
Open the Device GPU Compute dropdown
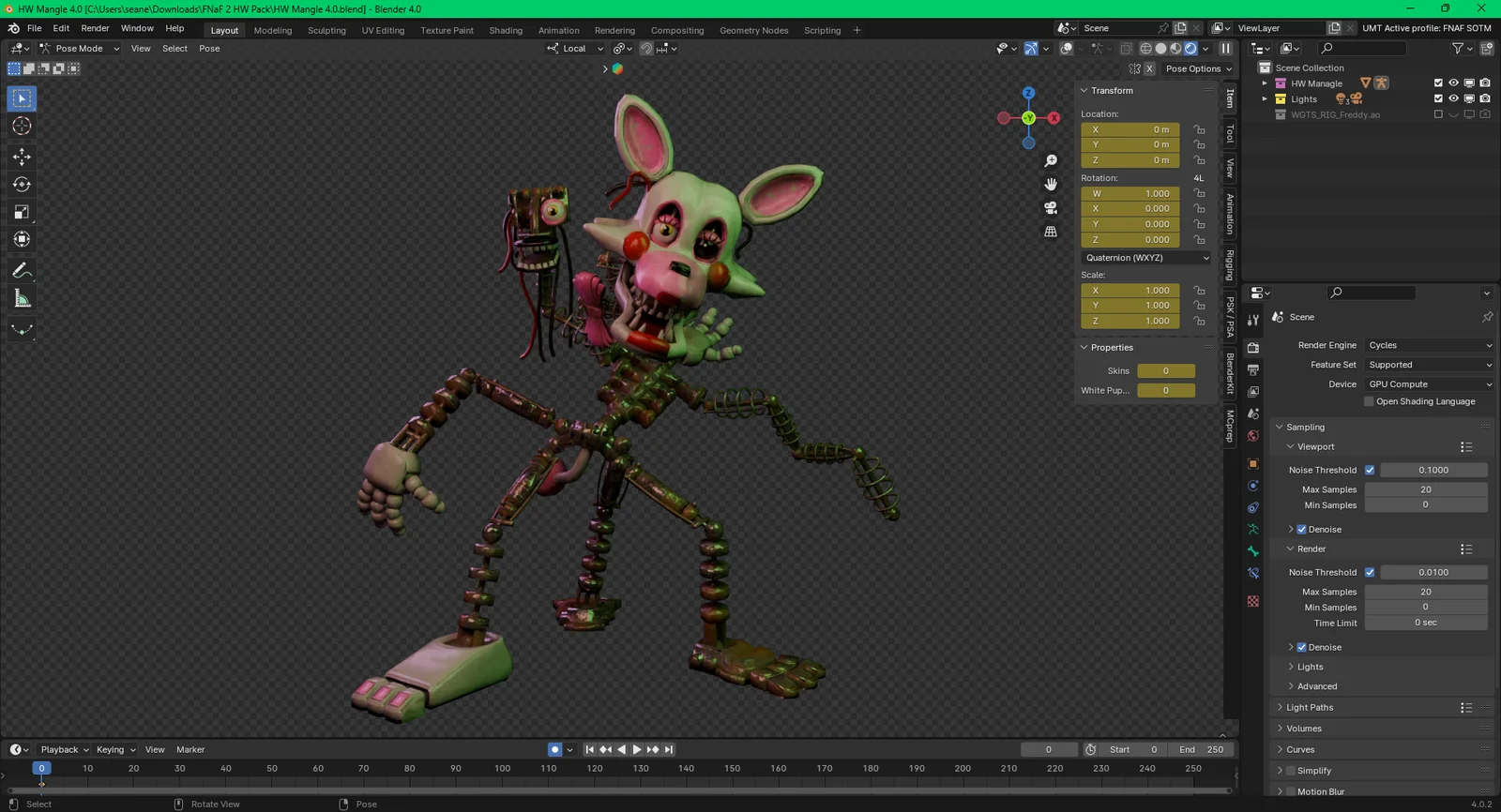[1429, 384]
